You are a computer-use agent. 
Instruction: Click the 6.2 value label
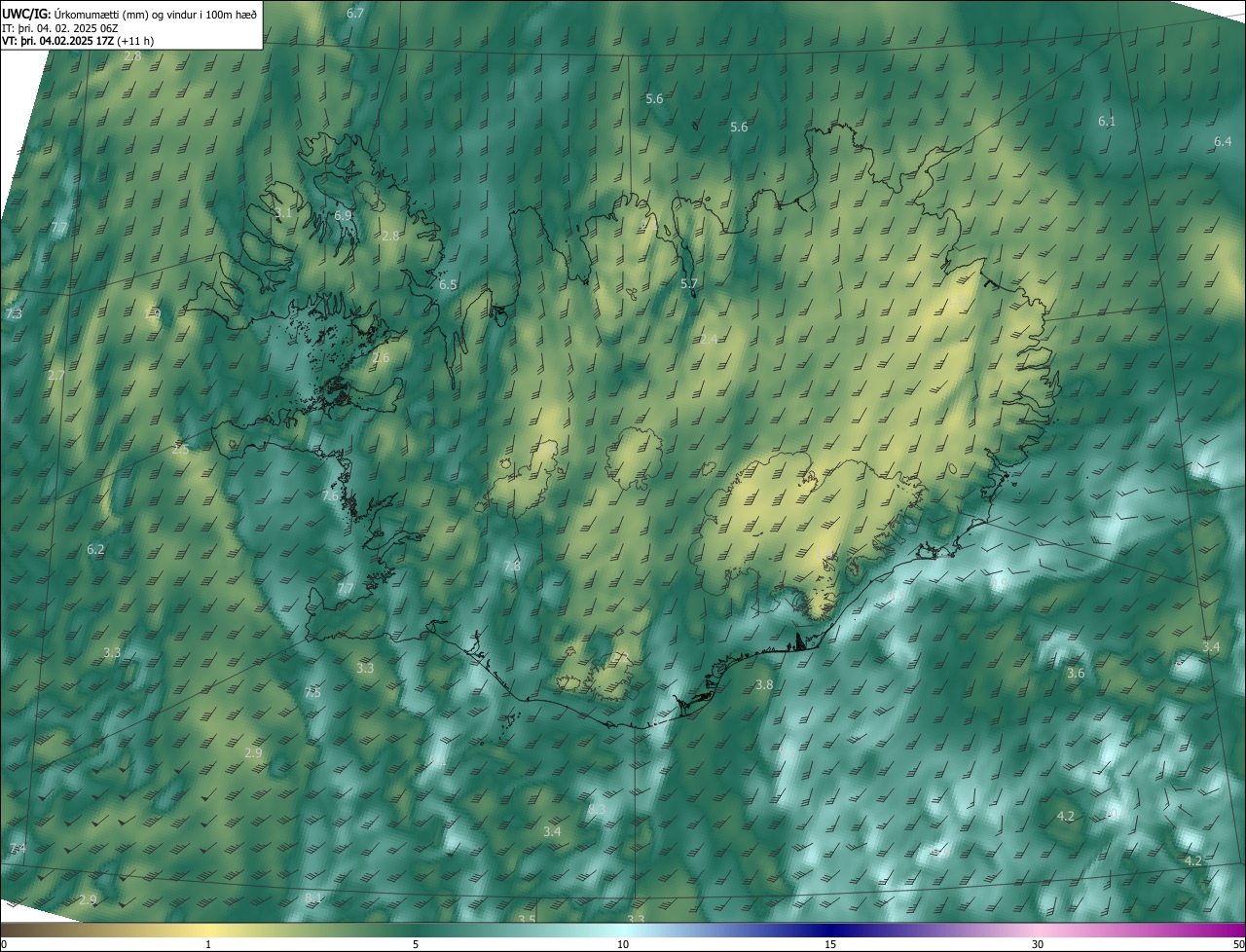[x=95, y=549]
